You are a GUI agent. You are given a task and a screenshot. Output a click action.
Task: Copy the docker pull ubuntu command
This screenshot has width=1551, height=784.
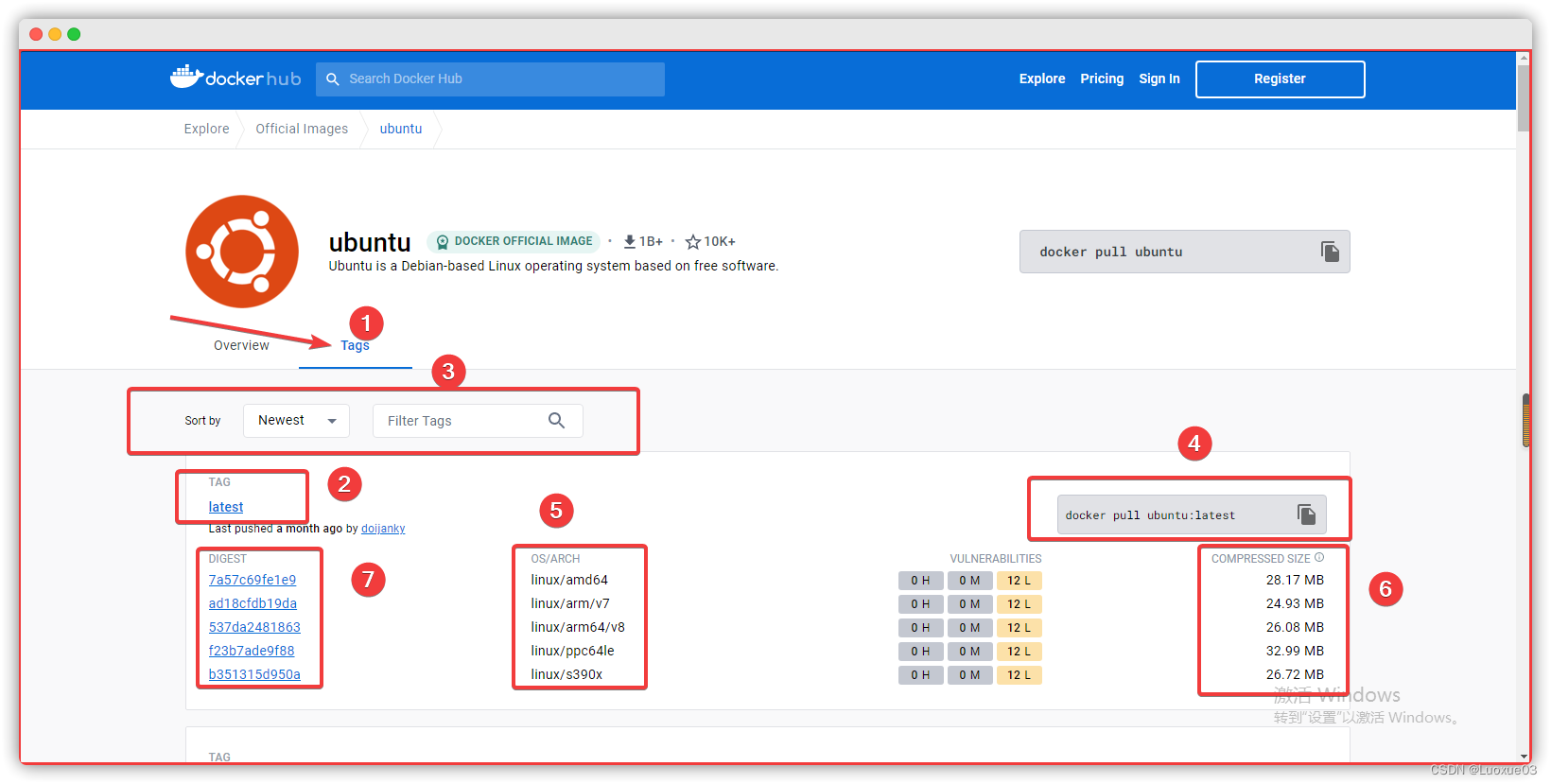tap(1330, 252)
